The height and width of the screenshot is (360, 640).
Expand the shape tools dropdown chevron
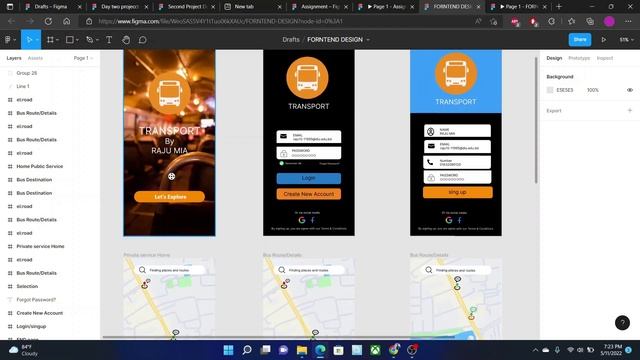click(77, 40)
